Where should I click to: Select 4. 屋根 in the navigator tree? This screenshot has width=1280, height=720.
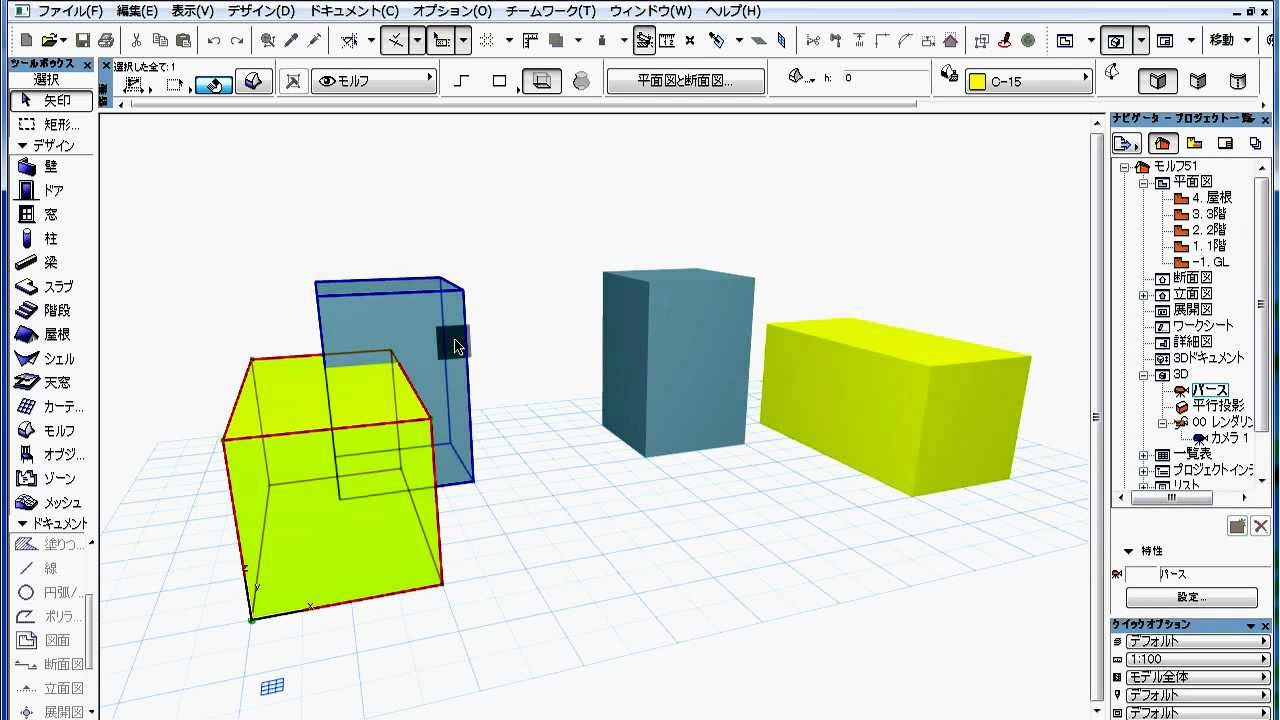point(1212,198)
